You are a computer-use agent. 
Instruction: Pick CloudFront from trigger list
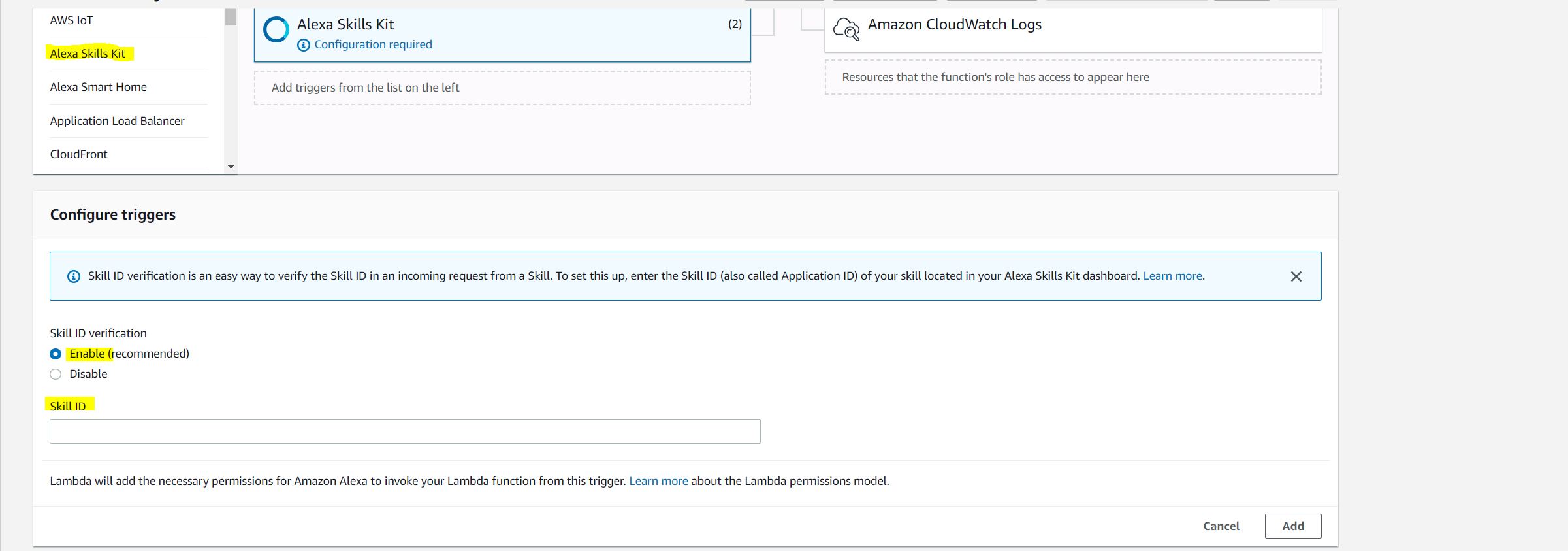coord(78,154)
